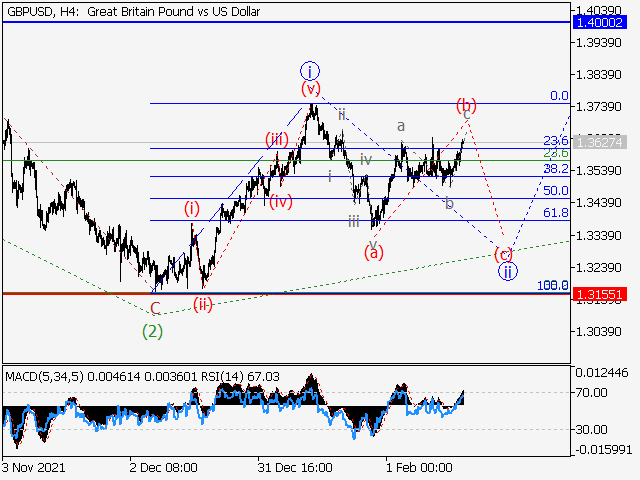This screenshot has height=480, width=640.
Task: Click the gray i sub-wave label
Action: pos(330,176)
